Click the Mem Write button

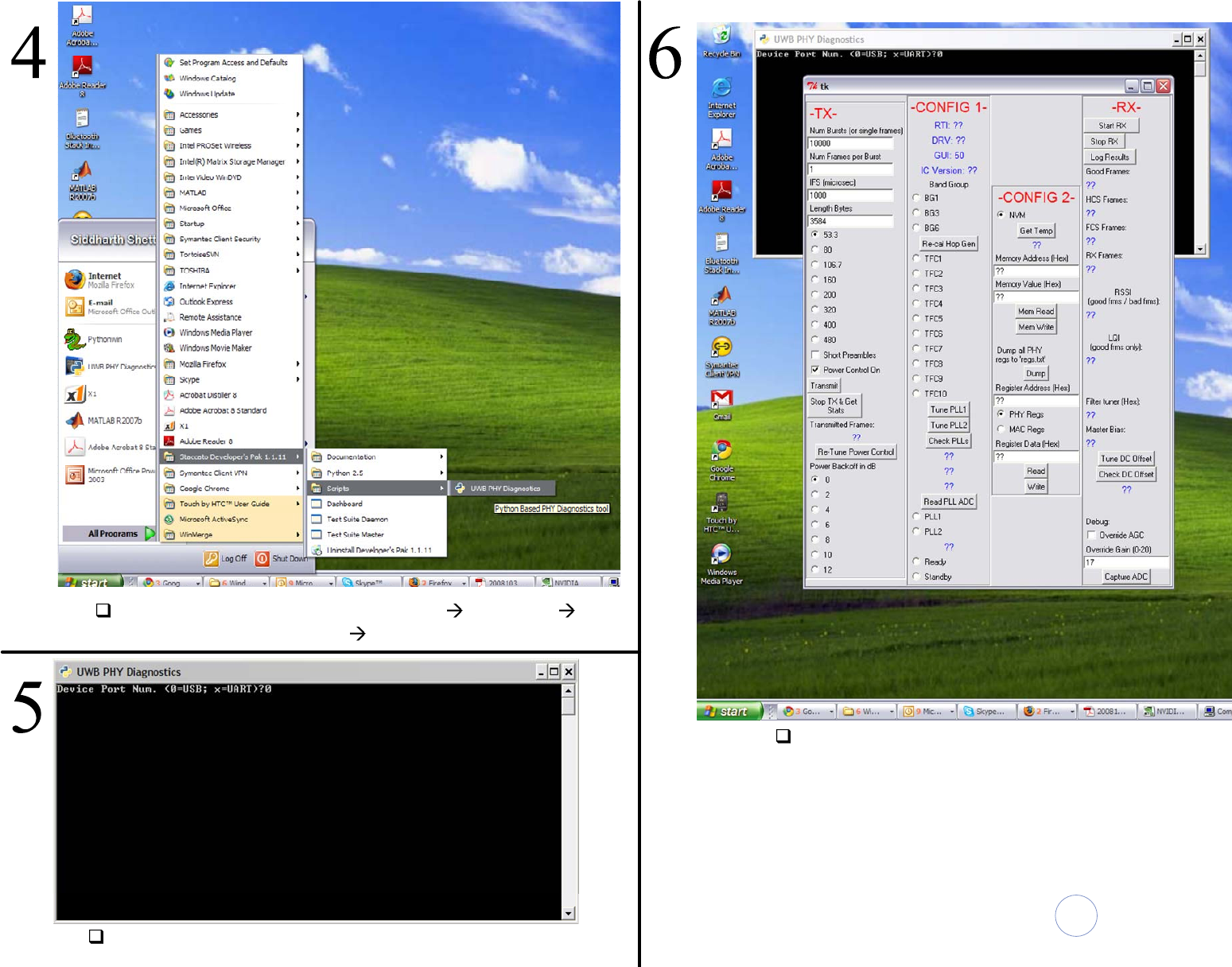pos(1036,327)
